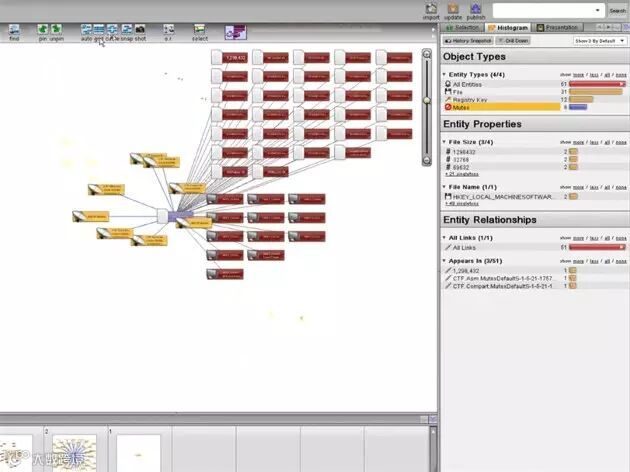This screenshot has width=630, height=472.
Task: Select the All Links relationship row
Action: [502, 248]
